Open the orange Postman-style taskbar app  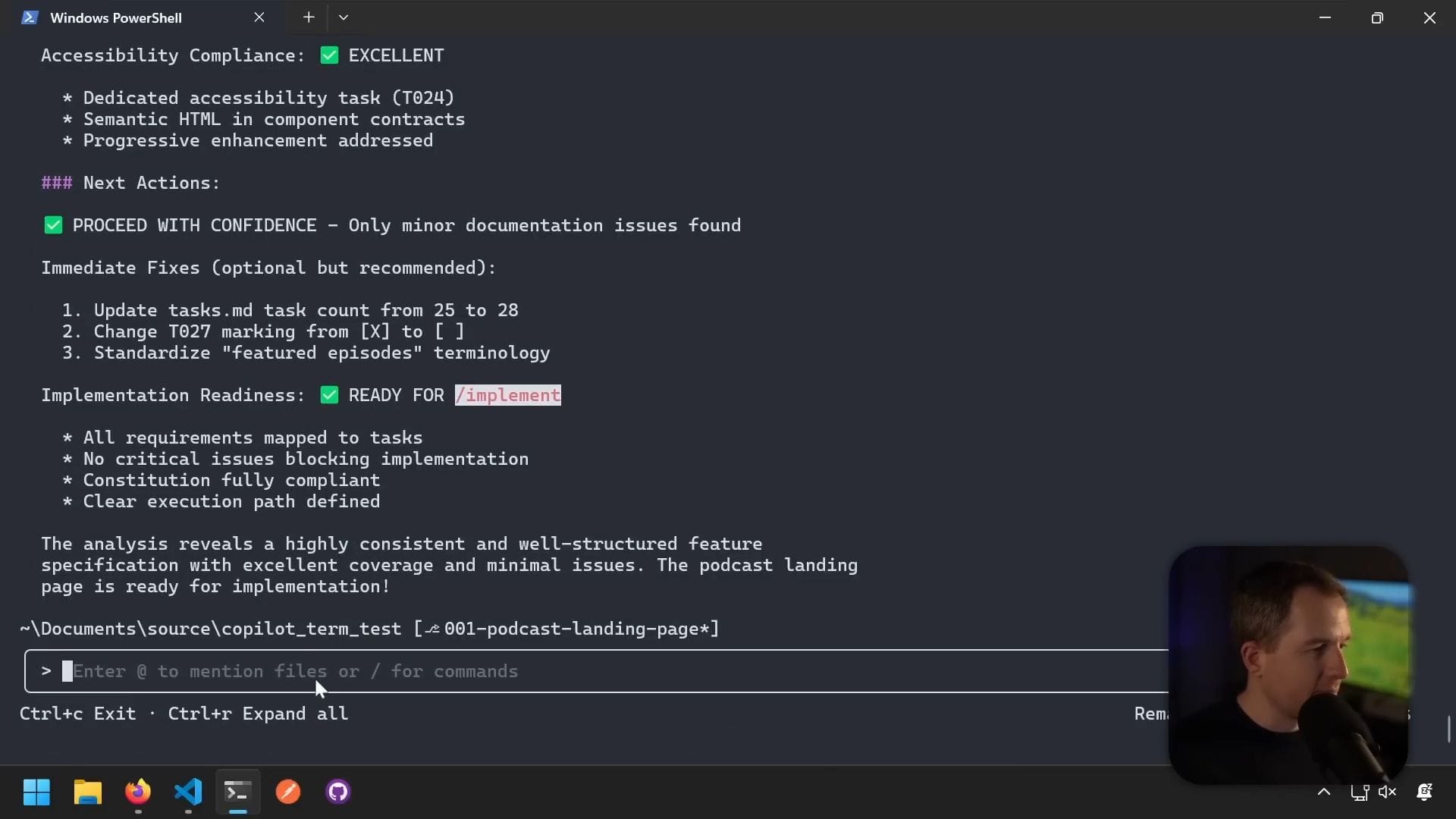tap(288, 792)
